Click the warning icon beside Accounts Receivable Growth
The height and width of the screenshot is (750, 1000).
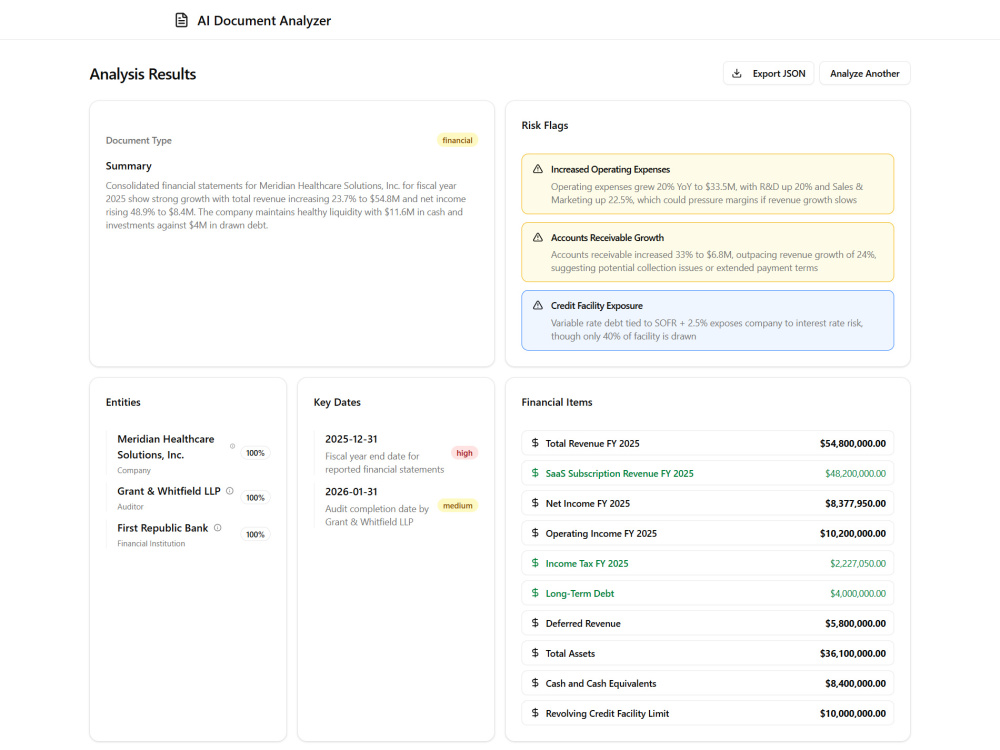[x=538, y=237]
